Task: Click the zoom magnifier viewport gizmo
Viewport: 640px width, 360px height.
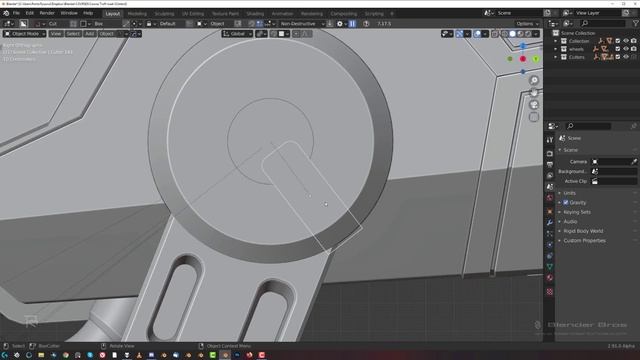Action: [534, 80]
